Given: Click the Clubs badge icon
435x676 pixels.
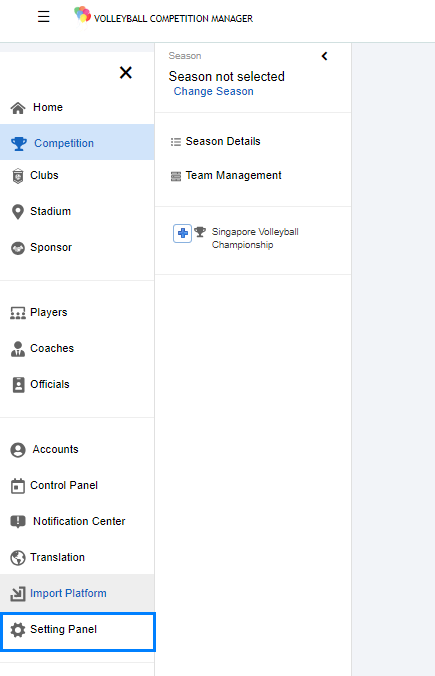Looking at the screenshot, I should tap(18, 176).
